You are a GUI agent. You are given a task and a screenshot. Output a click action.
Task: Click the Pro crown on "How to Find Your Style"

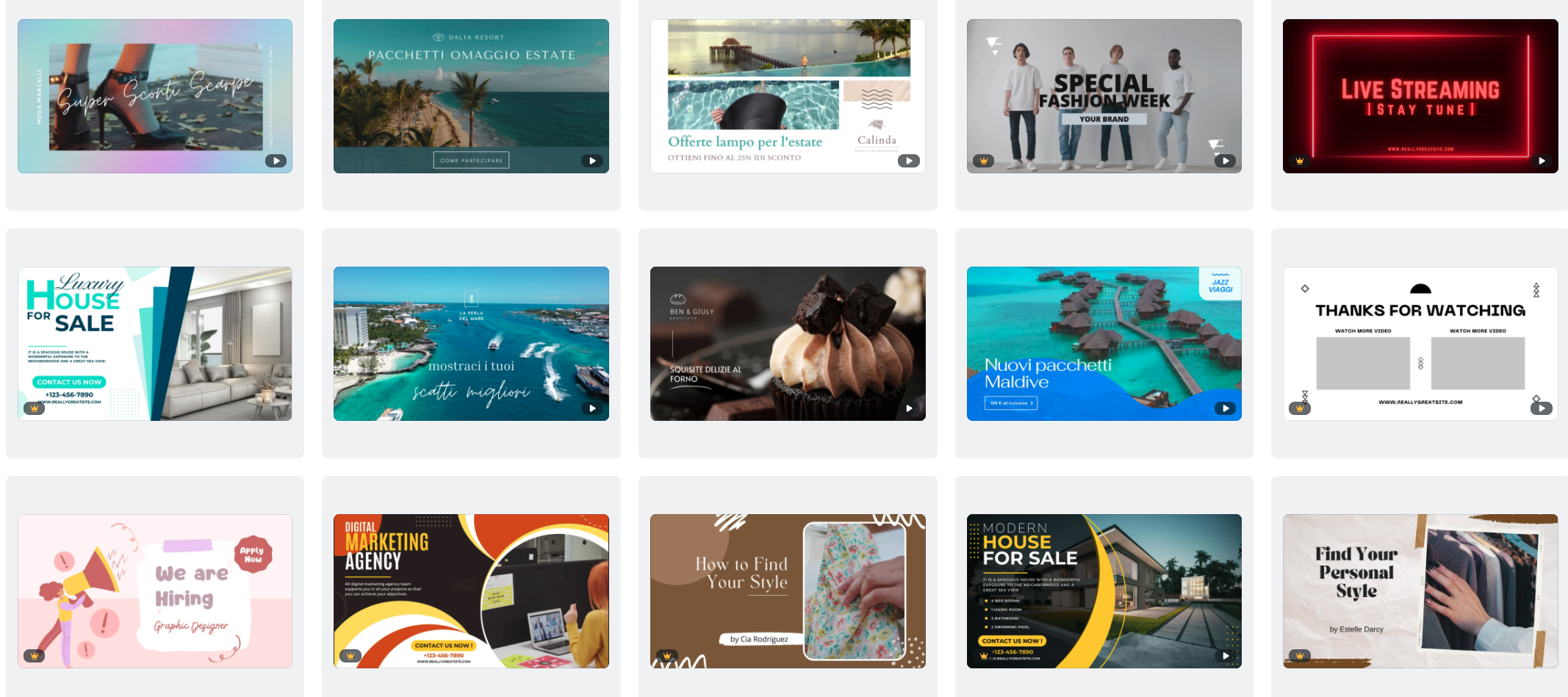pyautogui.click(x=667, y=654)
